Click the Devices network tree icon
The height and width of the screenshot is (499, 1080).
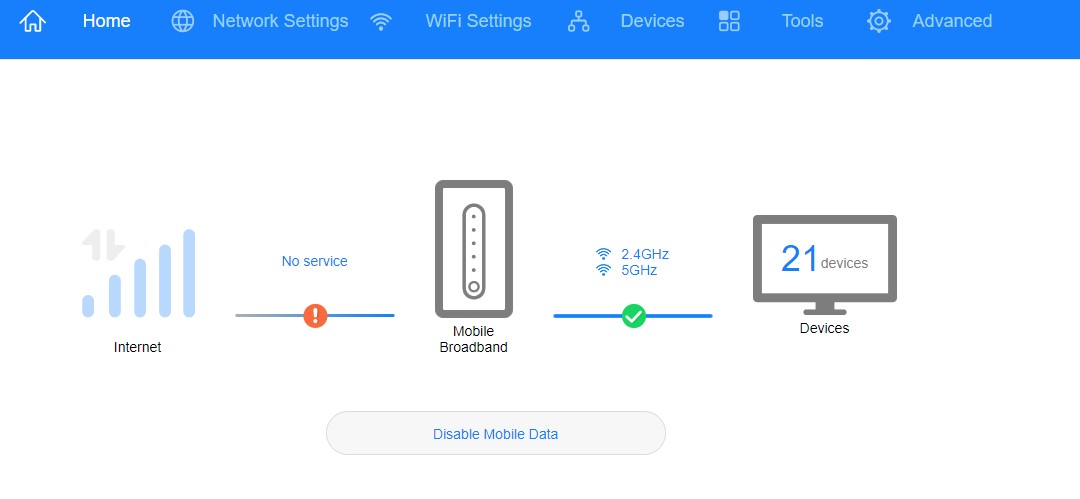[x=578, y=21]
